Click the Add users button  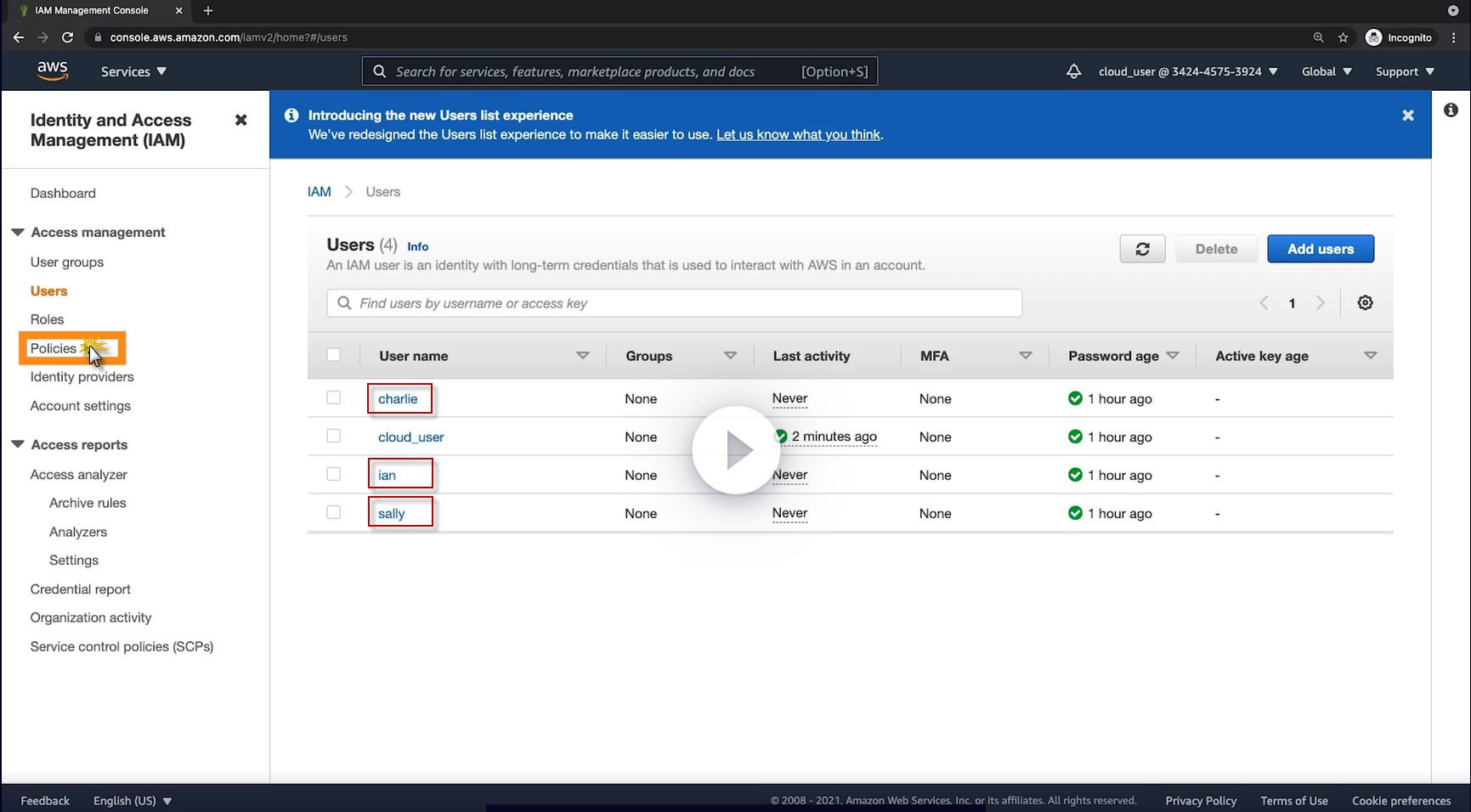[1320, 249]
